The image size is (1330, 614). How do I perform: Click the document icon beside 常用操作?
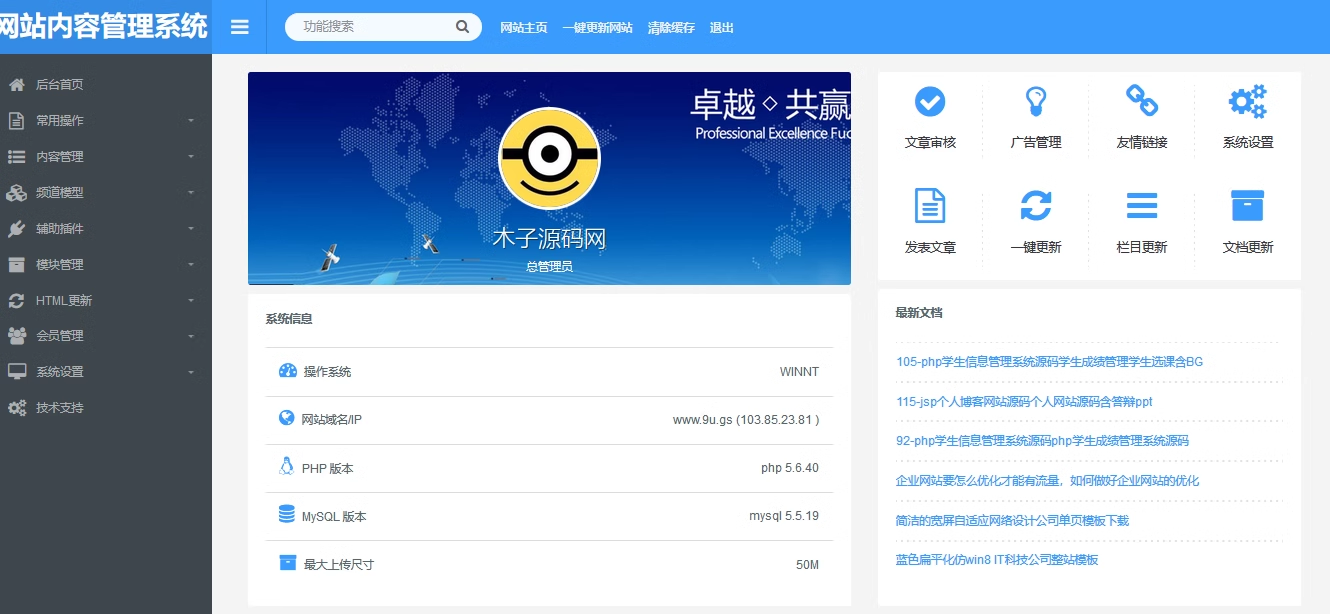16,121
